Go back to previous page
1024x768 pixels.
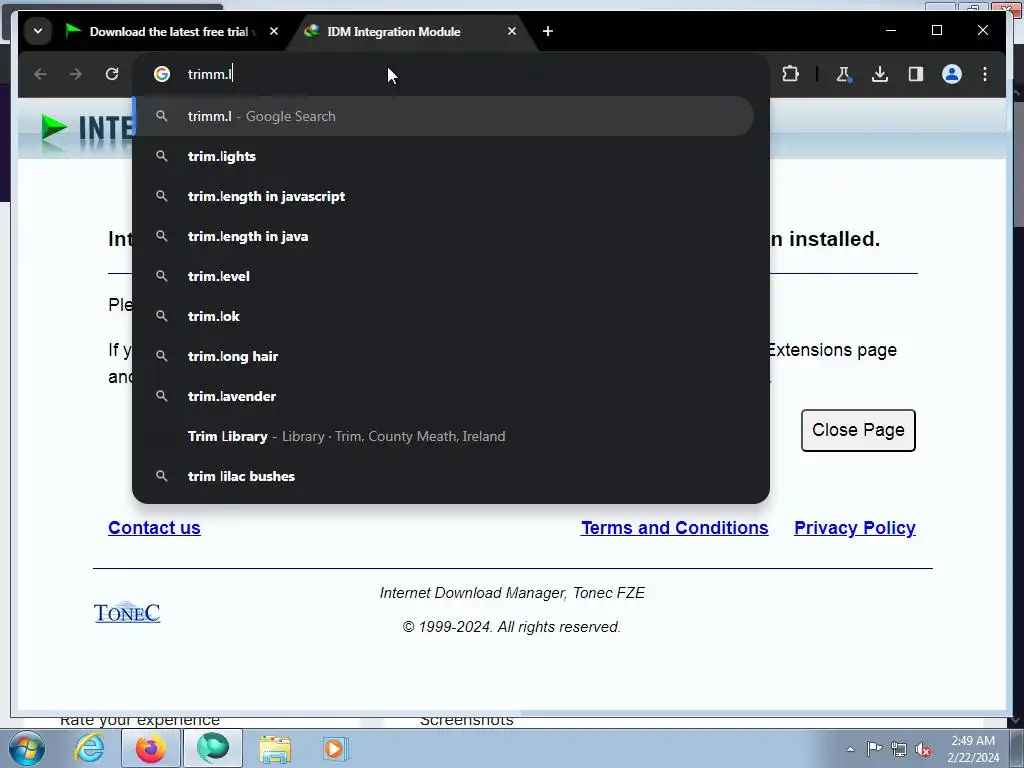tap(40, 74)
